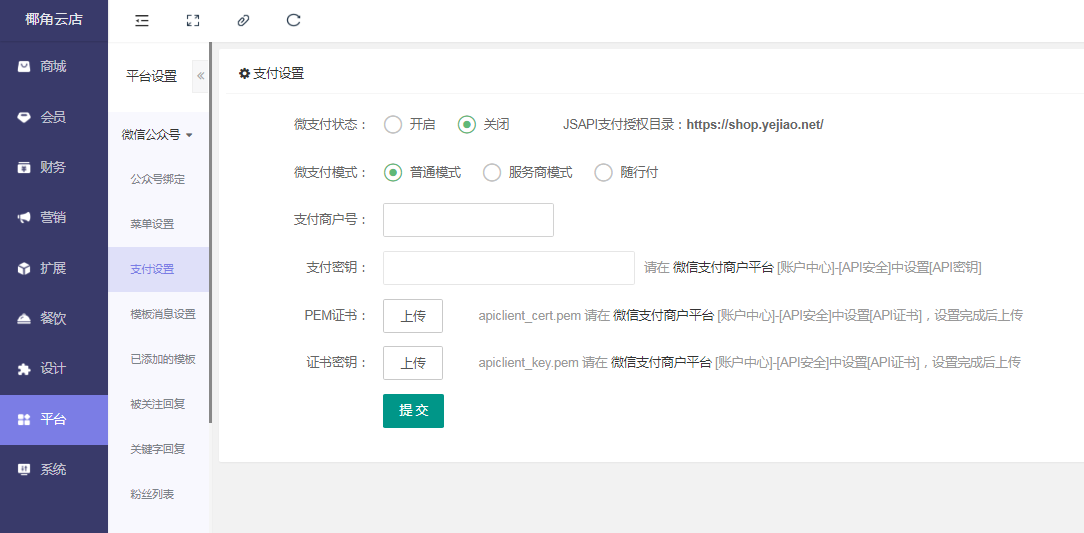Click the 会员 diamond icon

coord(24,117)
